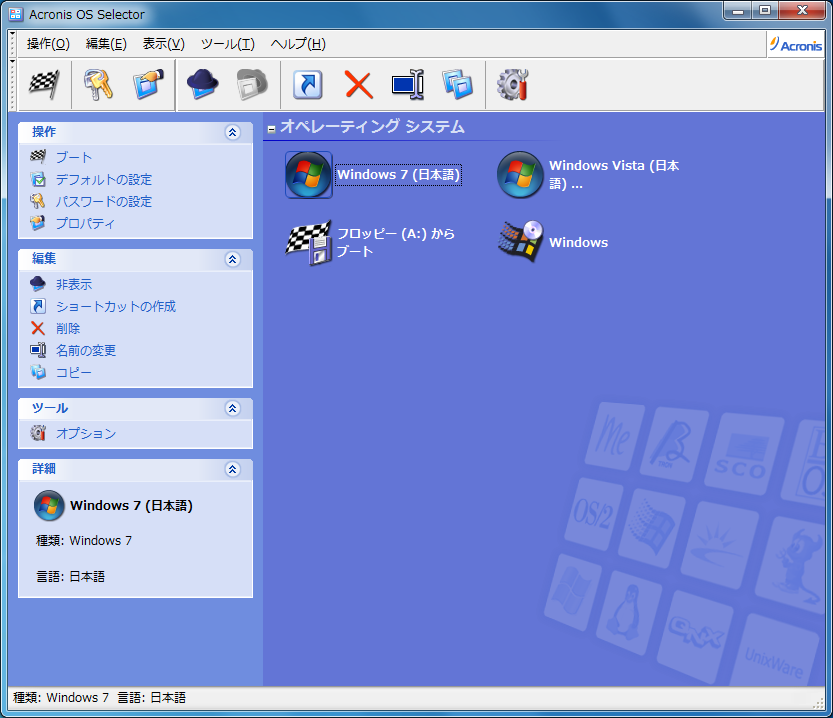Viewport: 833px width, 718px height.
Task: Open Properties via the toolbar hand icon
Action: coord(148,84)
